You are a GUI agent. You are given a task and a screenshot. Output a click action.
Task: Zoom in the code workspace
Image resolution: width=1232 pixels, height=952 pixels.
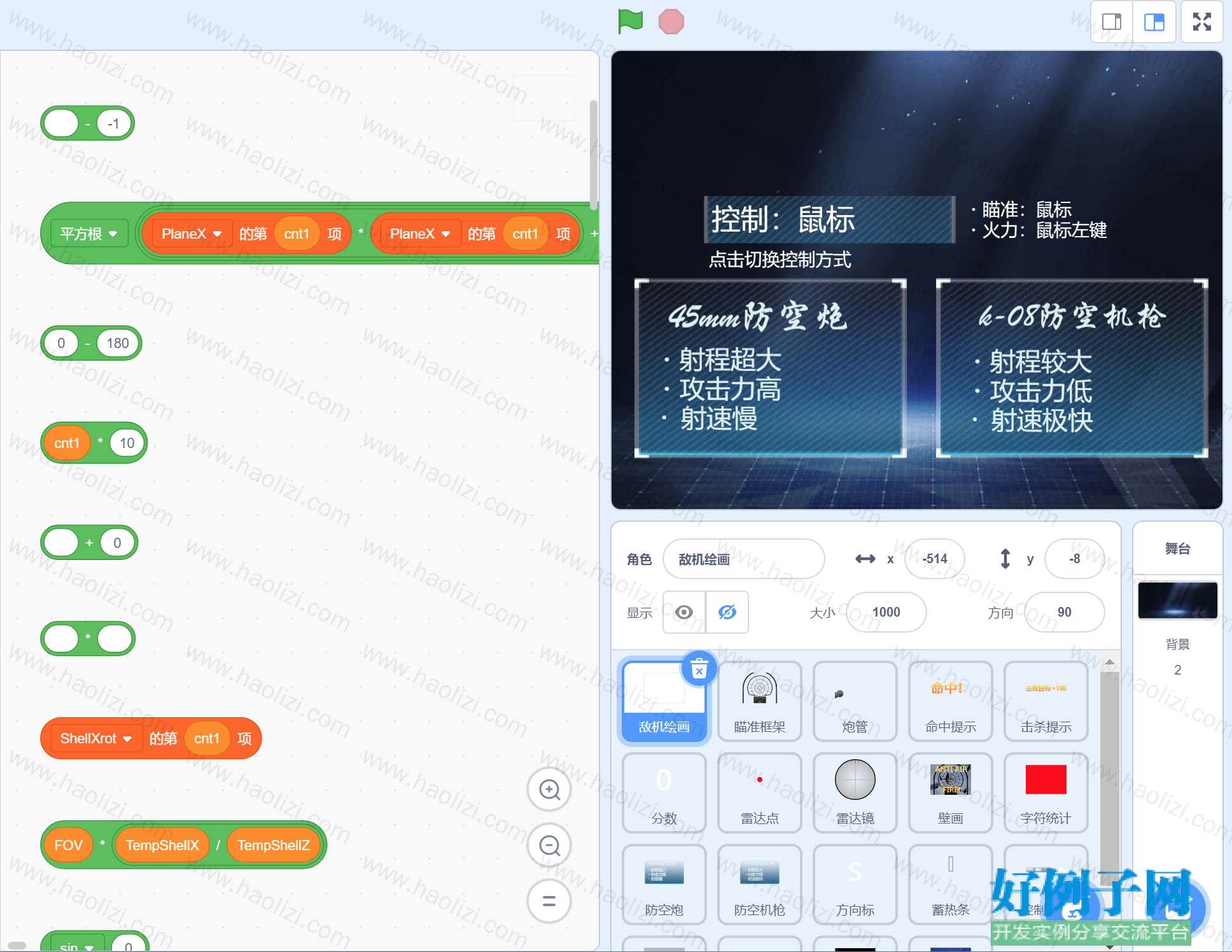549,790
